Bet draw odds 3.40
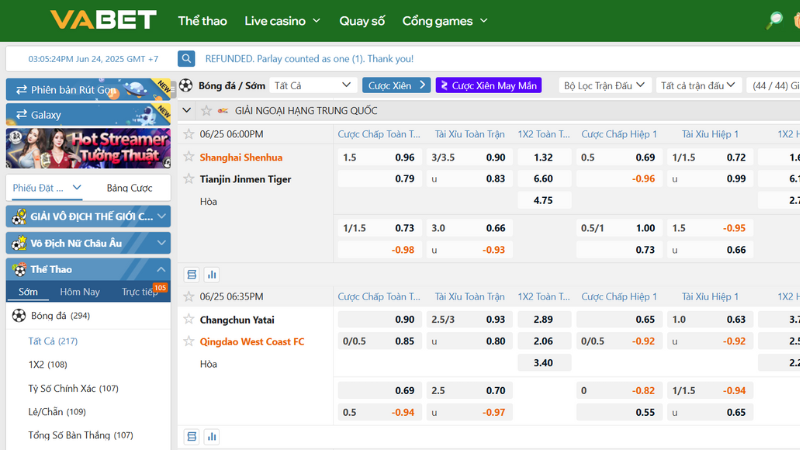Image resolution: width=800 pixels, height=450 pixels. (x=544, y=363)
